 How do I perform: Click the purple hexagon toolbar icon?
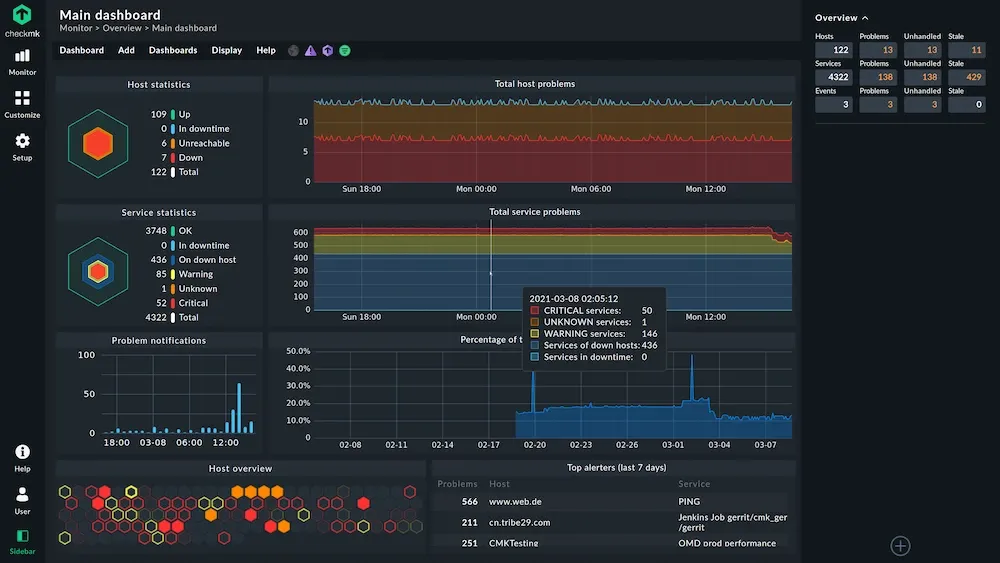328,50
